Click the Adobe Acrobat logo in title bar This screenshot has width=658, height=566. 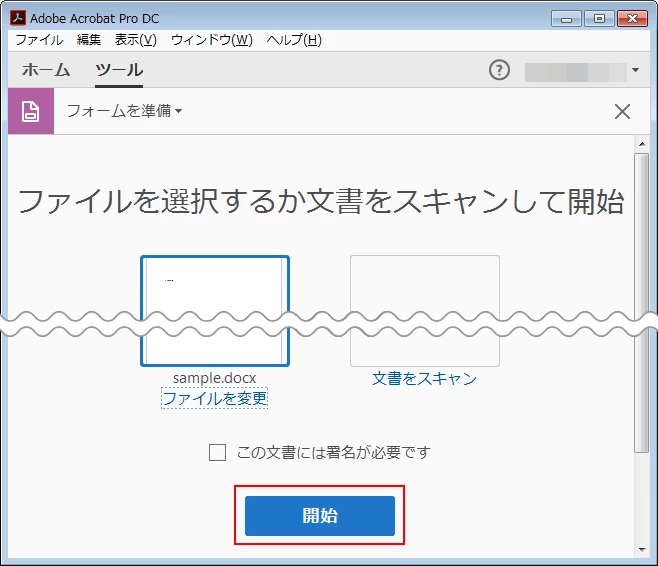pyautogui.click(x=18, y=18)
